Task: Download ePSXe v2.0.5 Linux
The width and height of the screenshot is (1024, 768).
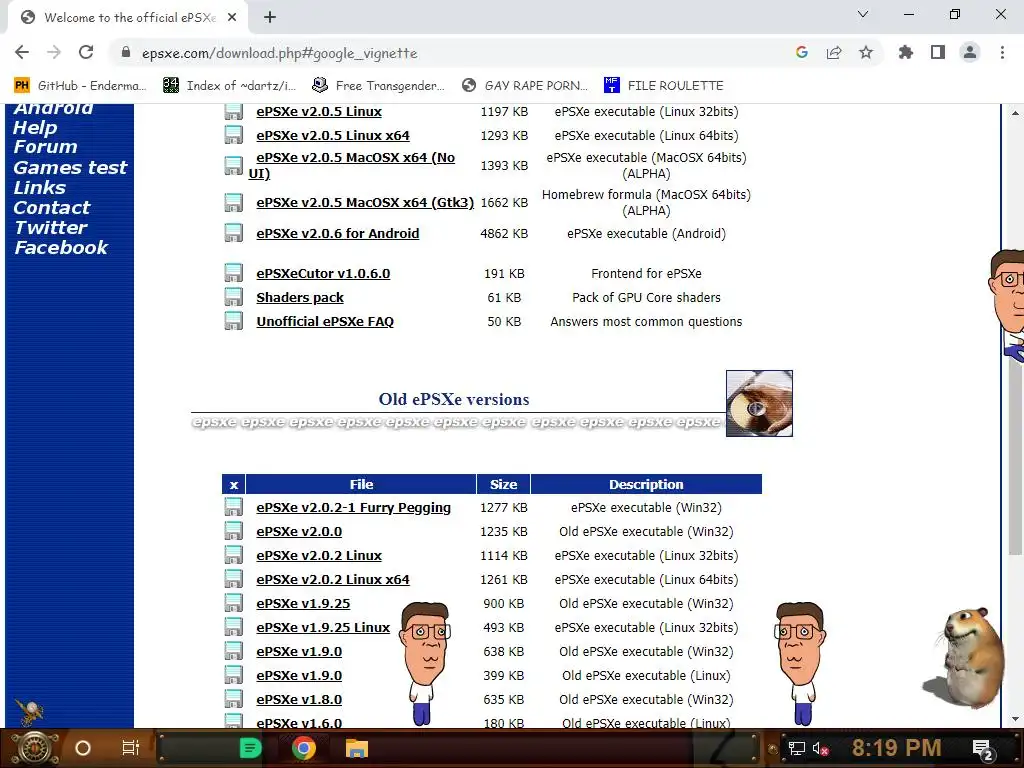Action: click(x=319, y=112)
